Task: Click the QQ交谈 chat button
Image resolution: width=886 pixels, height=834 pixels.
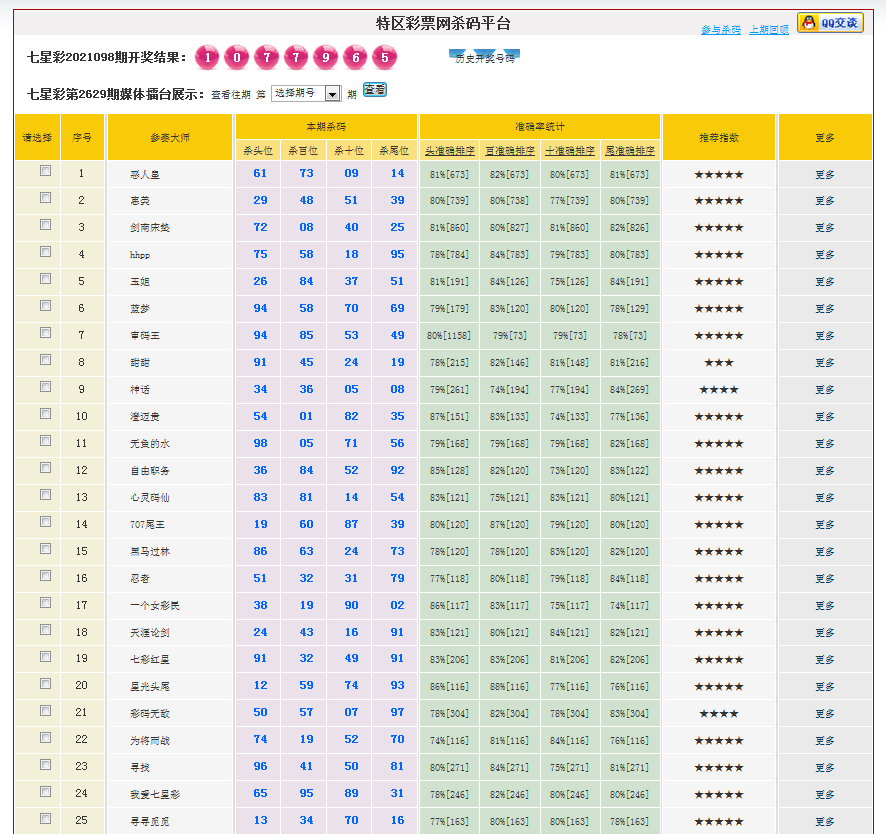Action: click(830, 23)
